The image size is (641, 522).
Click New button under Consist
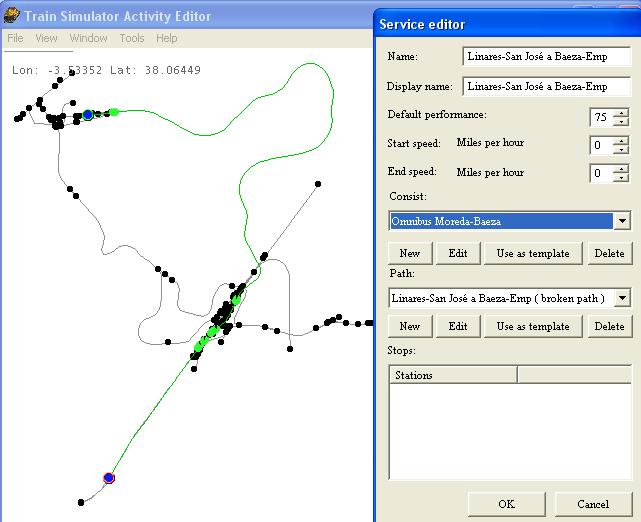pyautogui.click(x=410, y=253)
